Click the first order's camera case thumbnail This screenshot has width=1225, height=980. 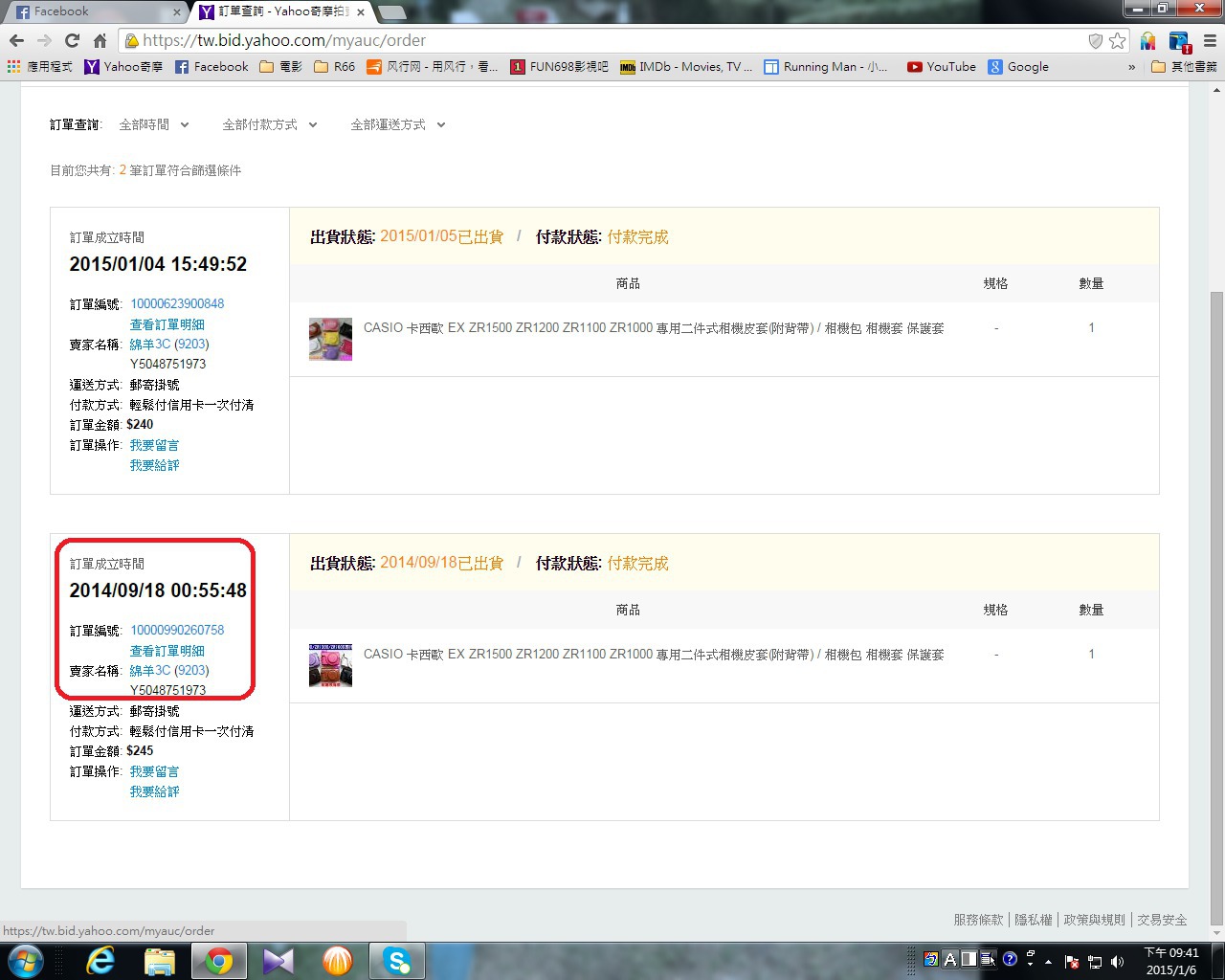tap(330, 339)
